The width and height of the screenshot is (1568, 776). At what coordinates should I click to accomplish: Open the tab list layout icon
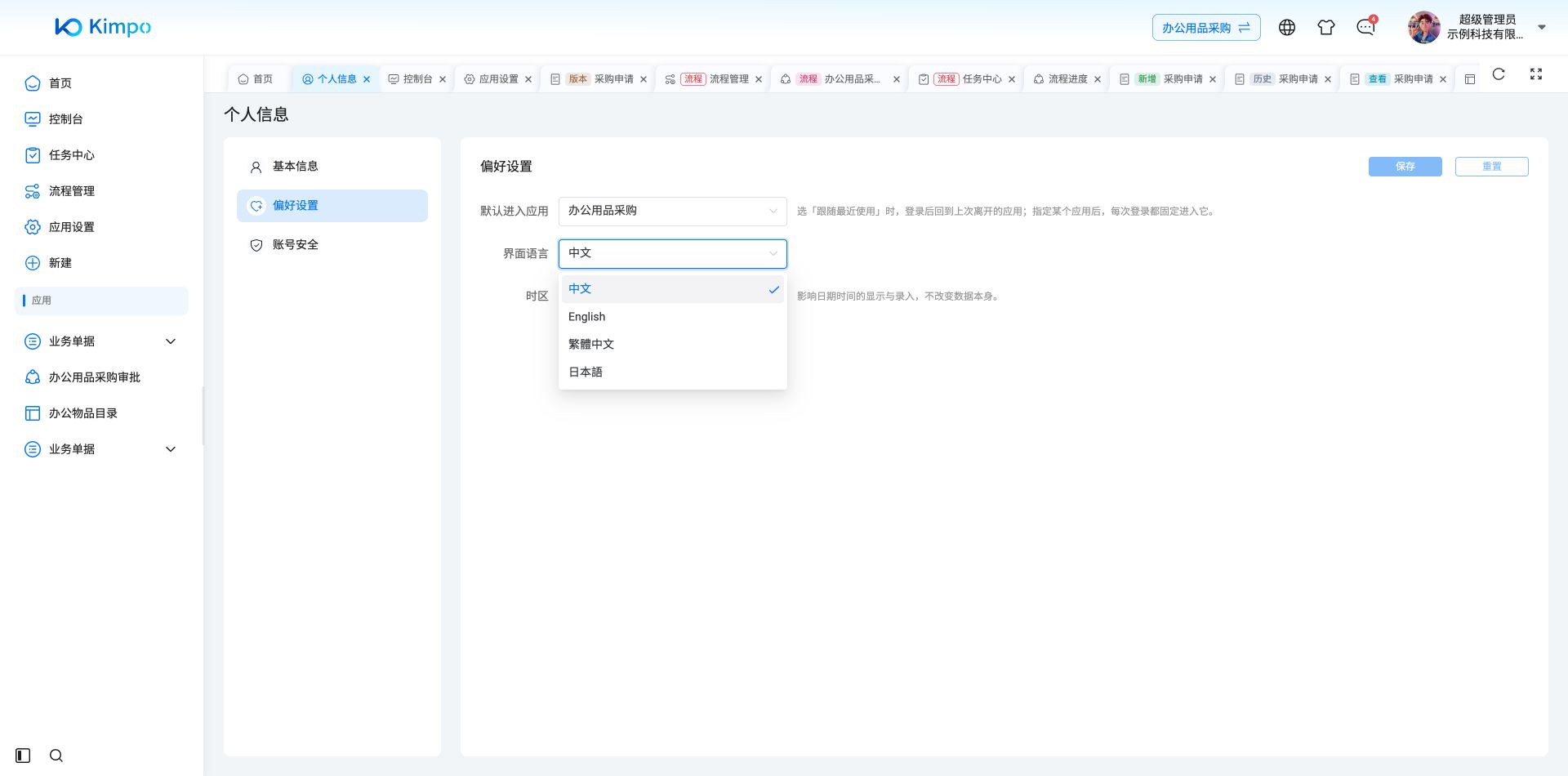1470,79
